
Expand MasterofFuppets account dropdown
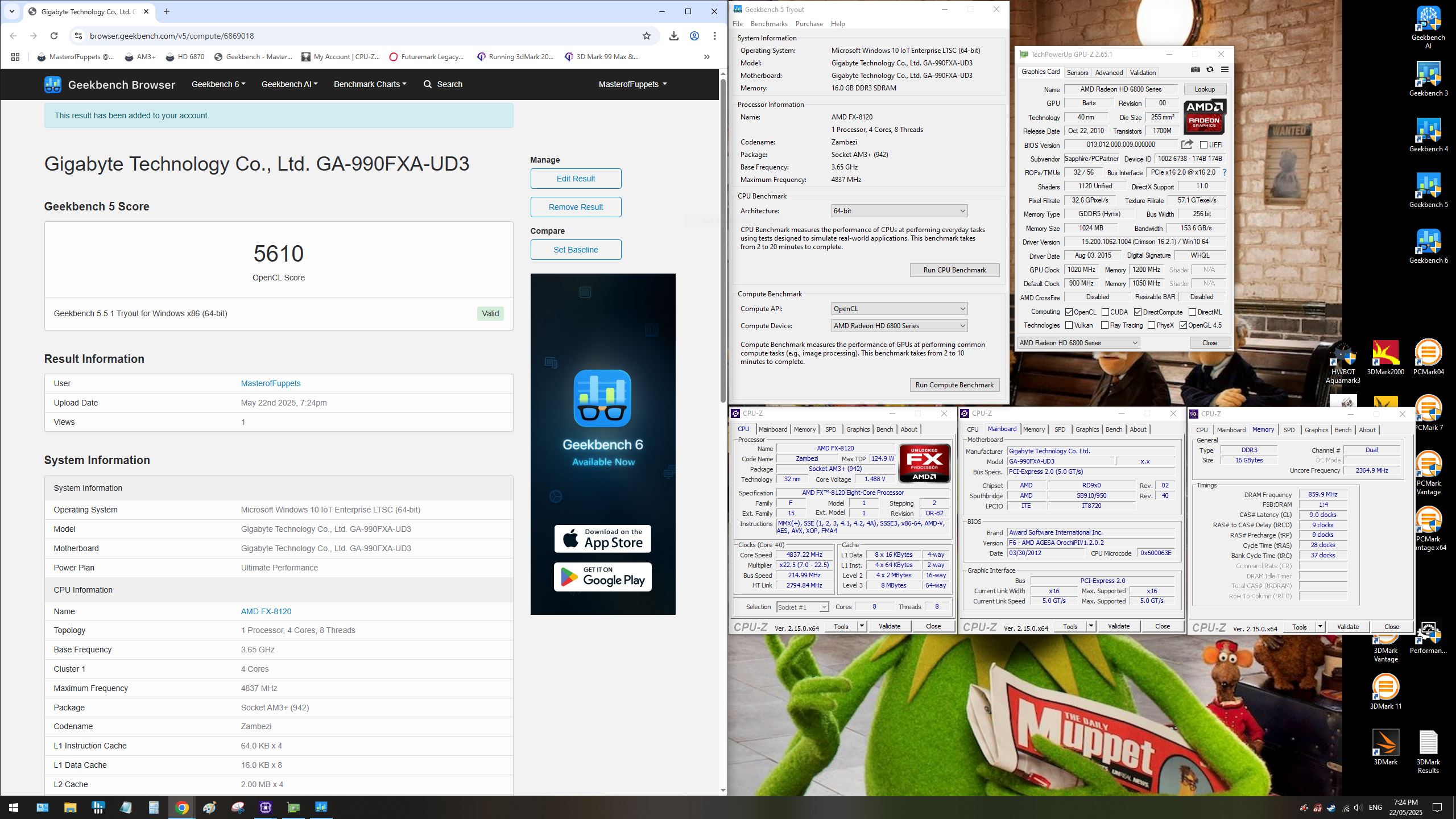(632, 84)
